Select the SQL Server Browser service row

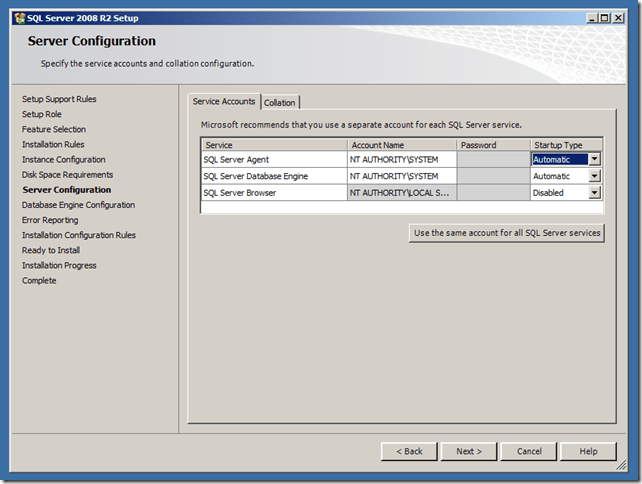[x=273, y=193]
